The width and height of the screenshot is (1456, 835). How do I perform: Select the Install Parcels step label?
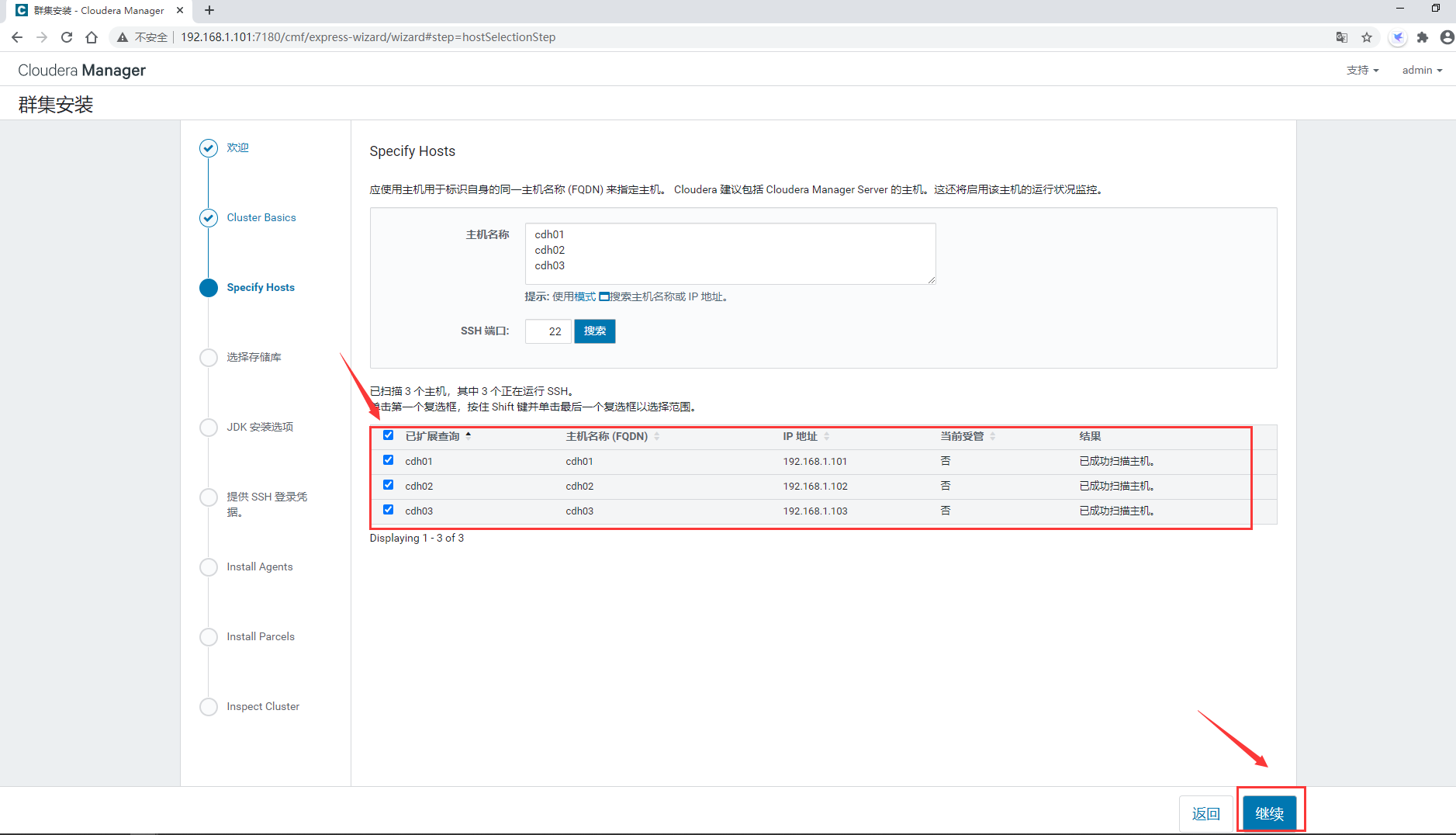(261, 636)
